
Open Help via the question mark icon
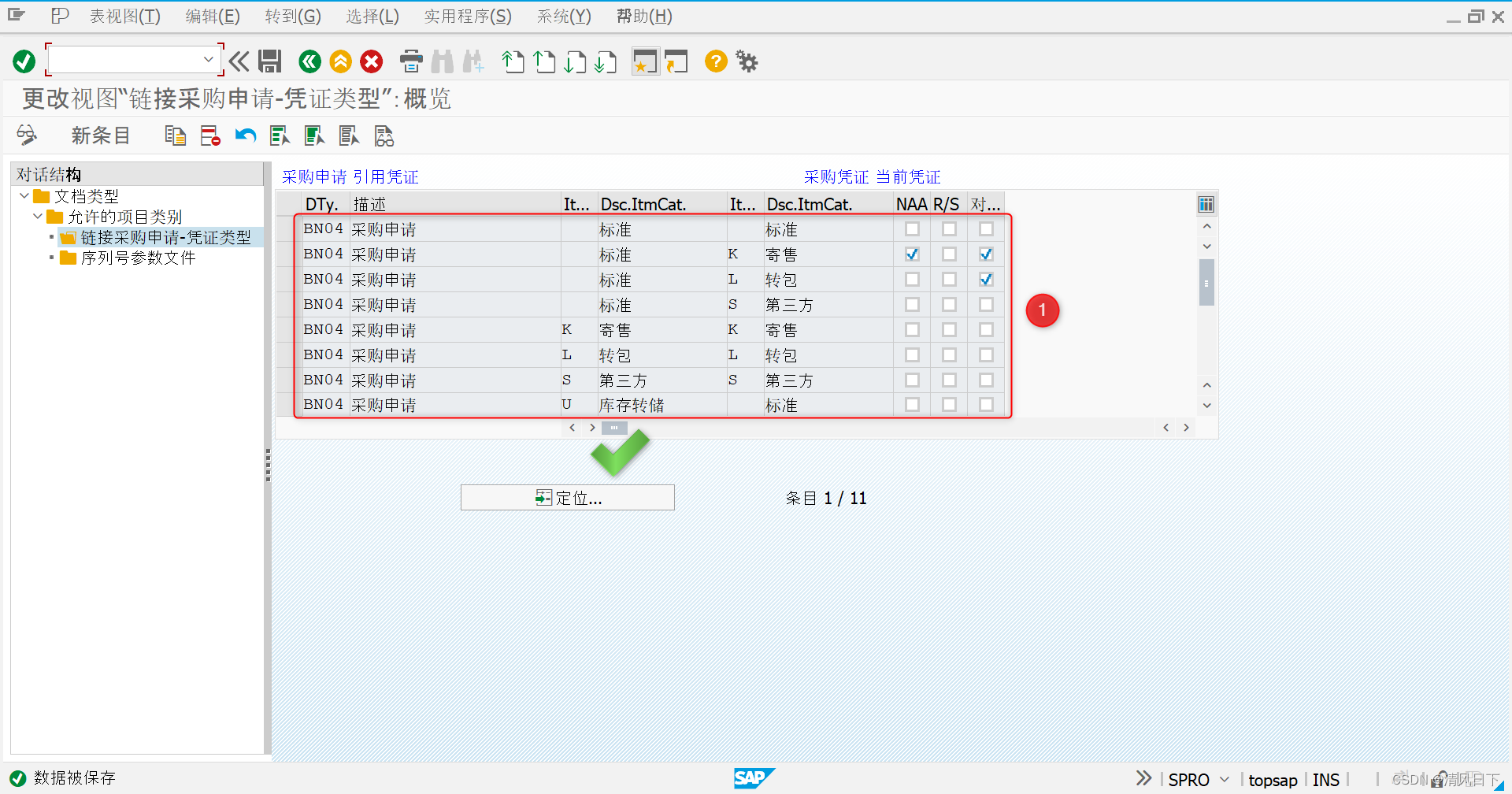[x=715, y=61]
